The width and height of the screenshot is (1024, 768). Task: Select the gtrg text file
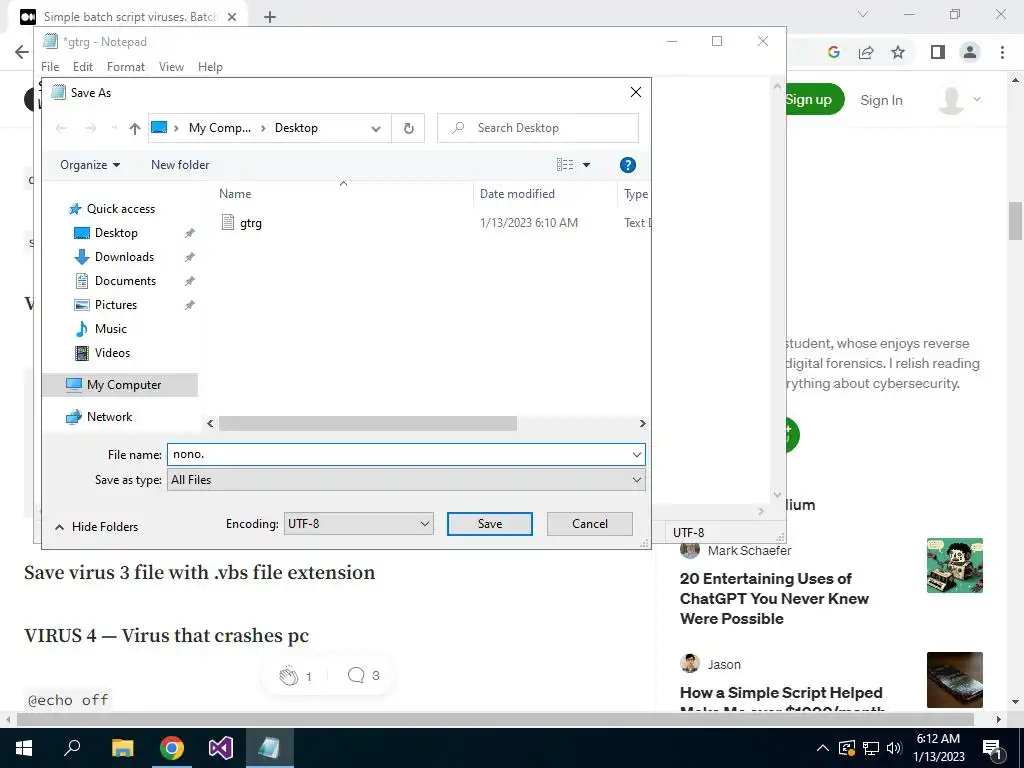pyautogui.click(x=250, y=223)
